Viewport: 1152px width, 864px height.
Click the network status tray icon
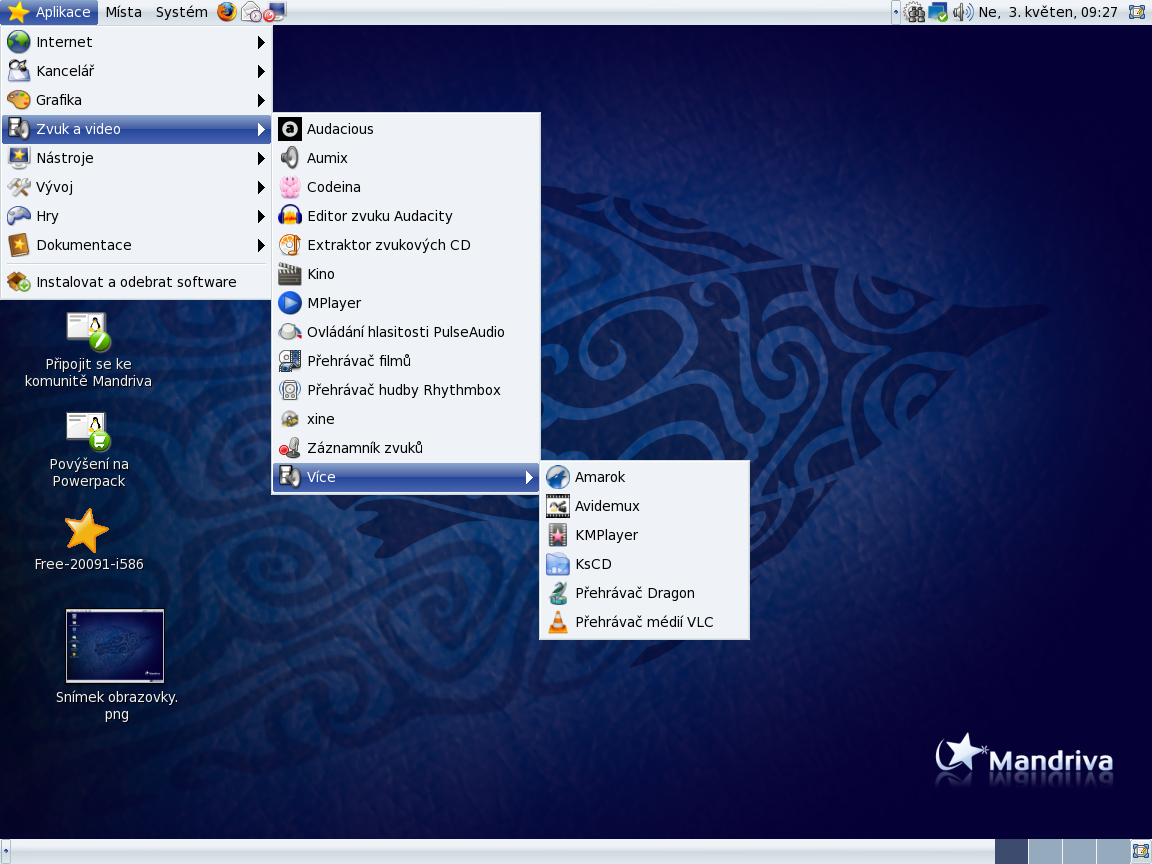click(x=937, y=12)
